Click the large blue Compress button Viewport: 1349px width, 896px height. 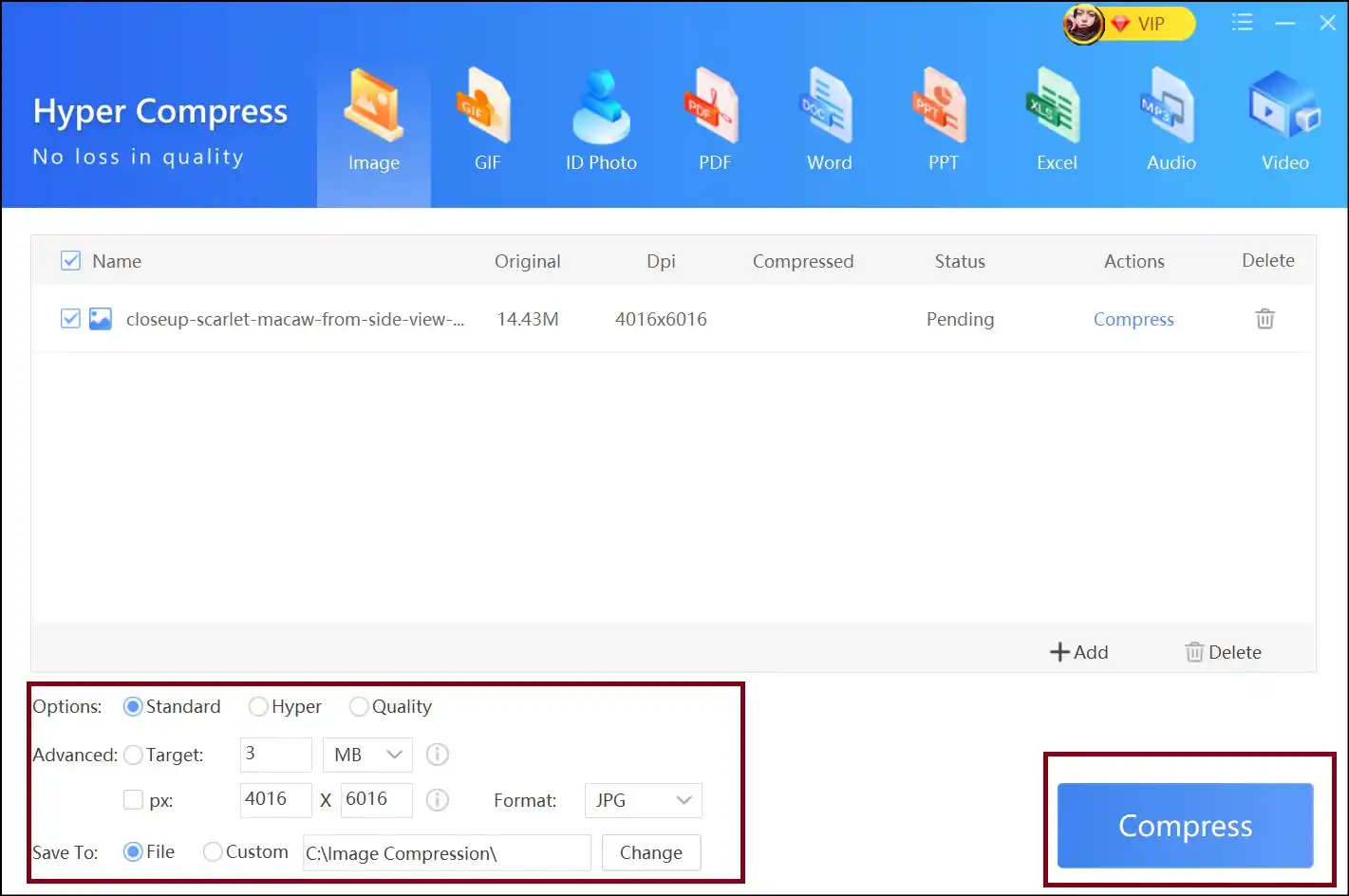pyautogui.click(x=1186, y=826)
